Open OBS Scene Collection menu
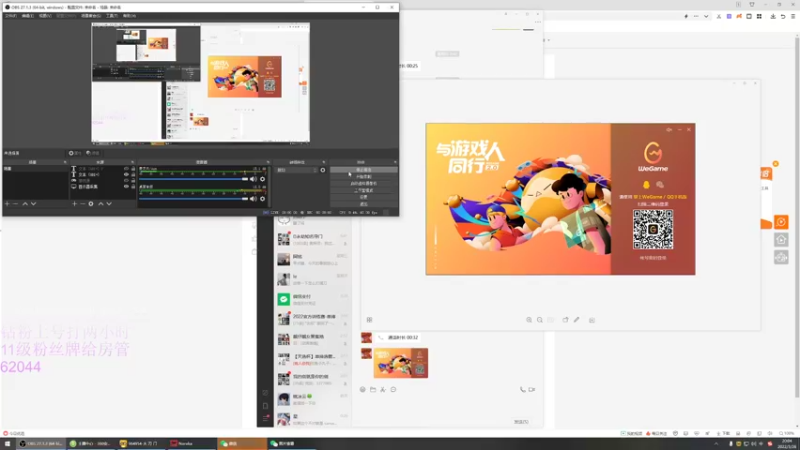The width and height of the screenshot is (800, 450). click(91, 16)
